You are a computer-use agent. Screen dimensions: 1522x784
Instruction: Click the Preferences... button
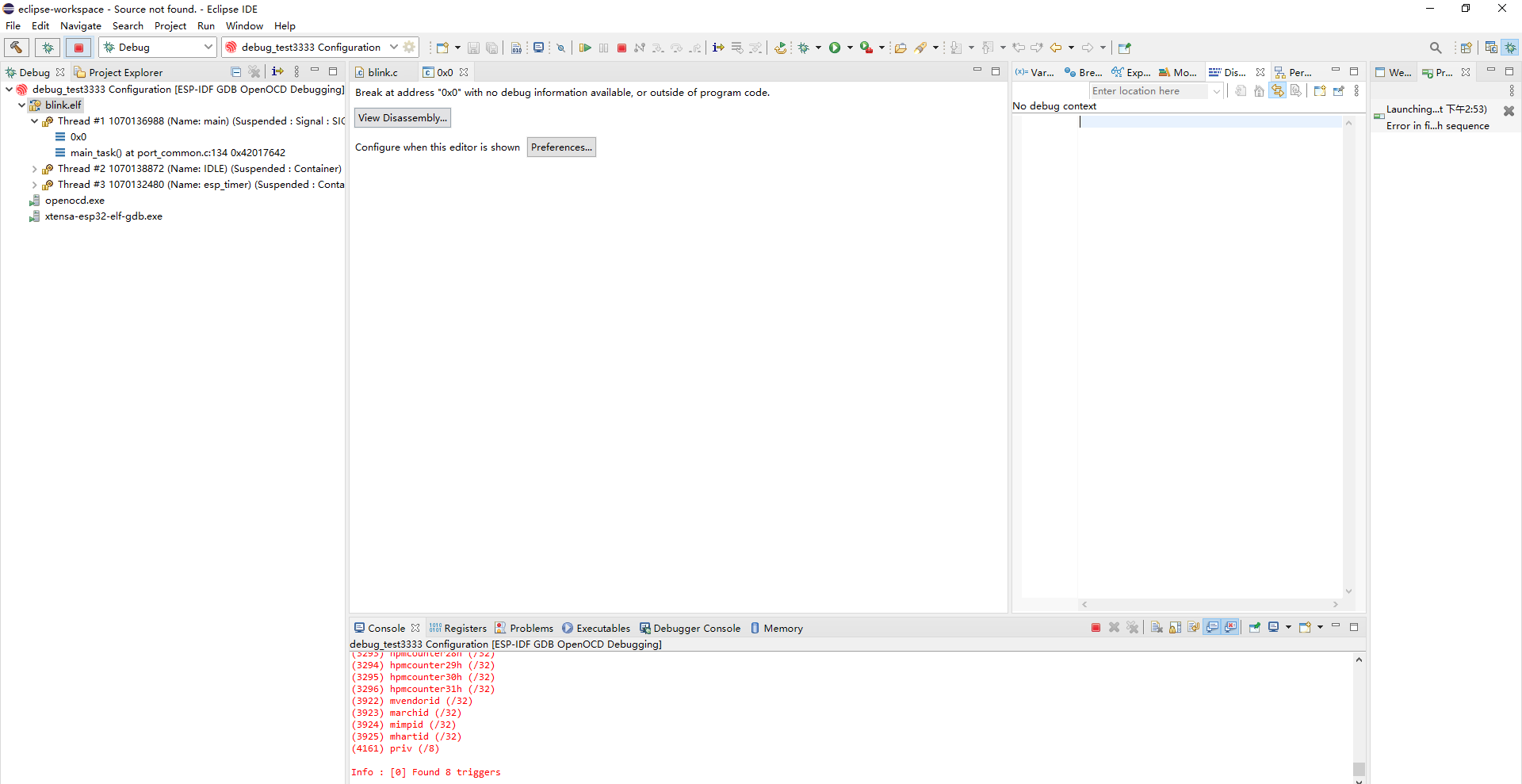[x=561, y=147]
